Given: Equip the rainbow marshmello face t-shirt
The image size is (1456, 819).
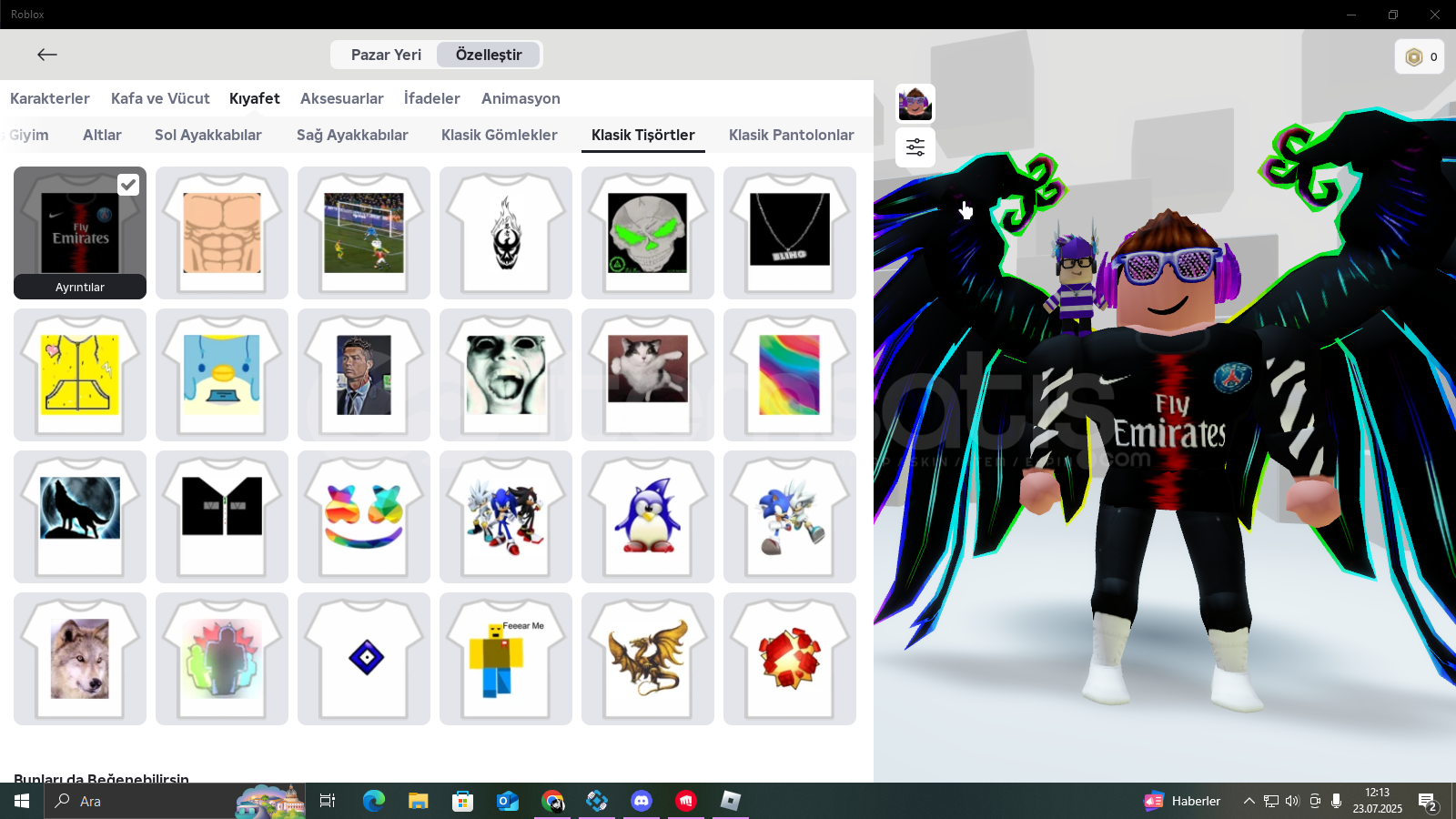Looking at the screenshot, I should click(x=364, y=517).
